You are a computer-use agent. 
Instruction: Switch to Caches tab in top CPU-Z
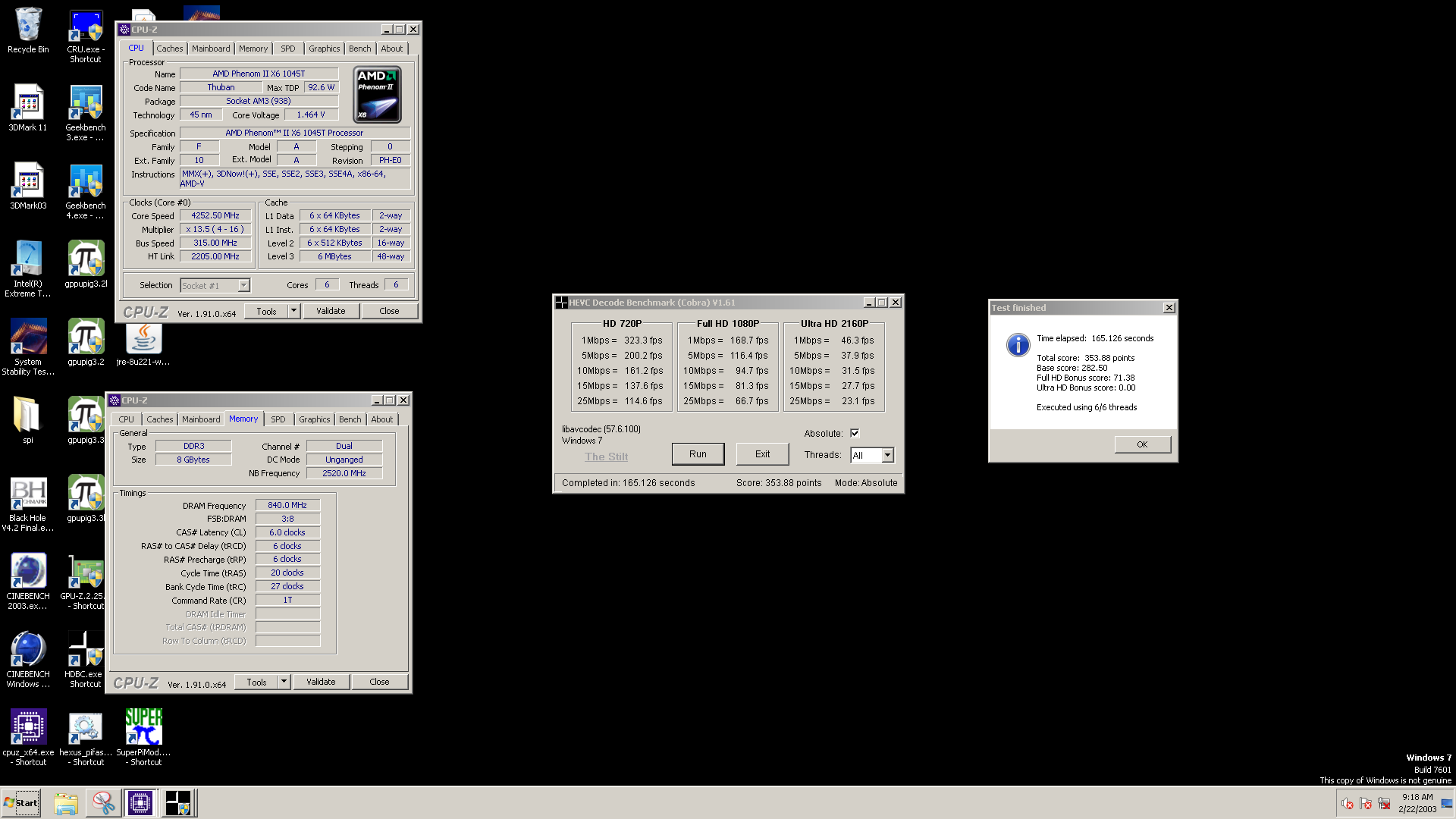click(170, 49)
